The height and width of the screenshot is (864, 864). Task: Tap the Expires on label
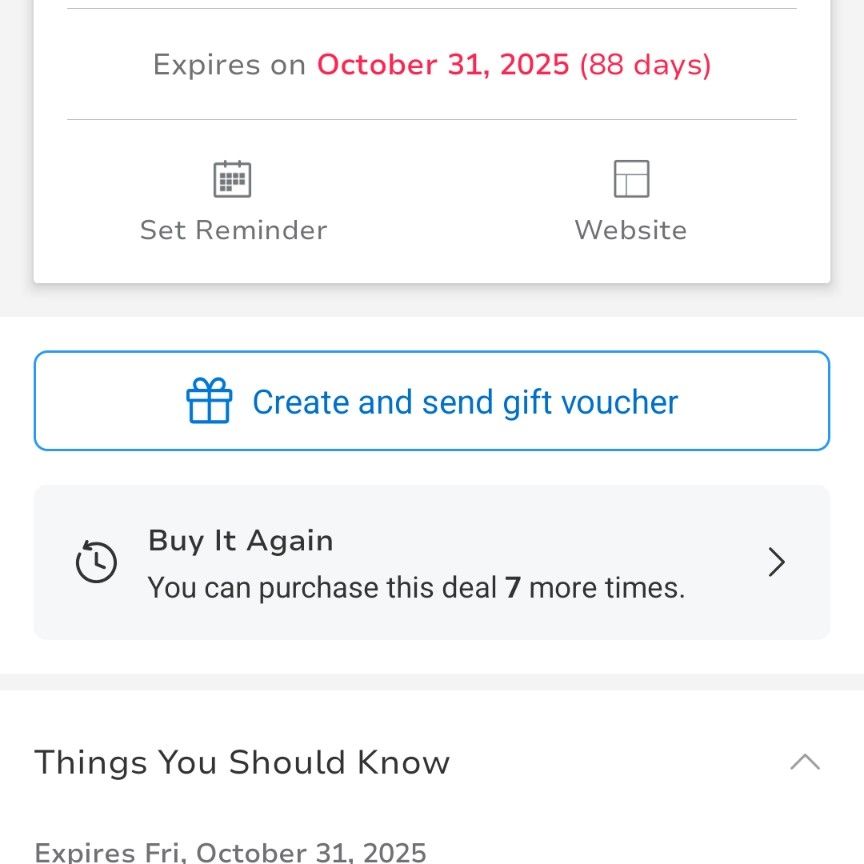pos(229,64)
